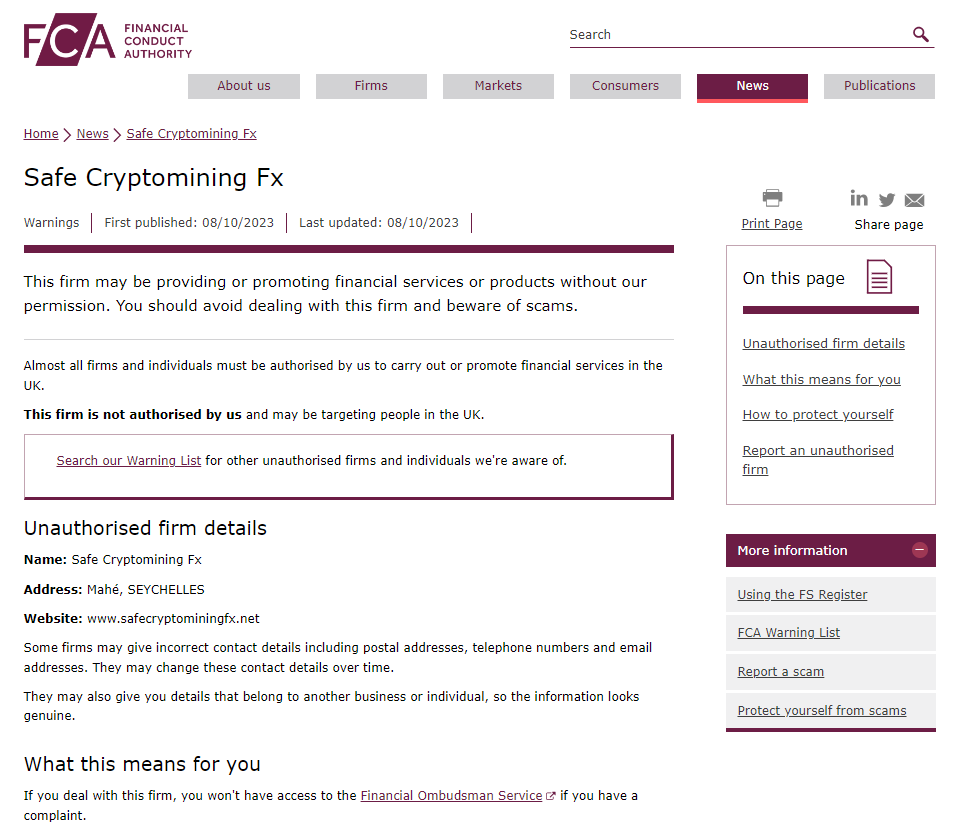This screenshot has height=836, width=964.
Task: Select the Publications menu item
Action: pyautogui.click(x=879, y=86)
